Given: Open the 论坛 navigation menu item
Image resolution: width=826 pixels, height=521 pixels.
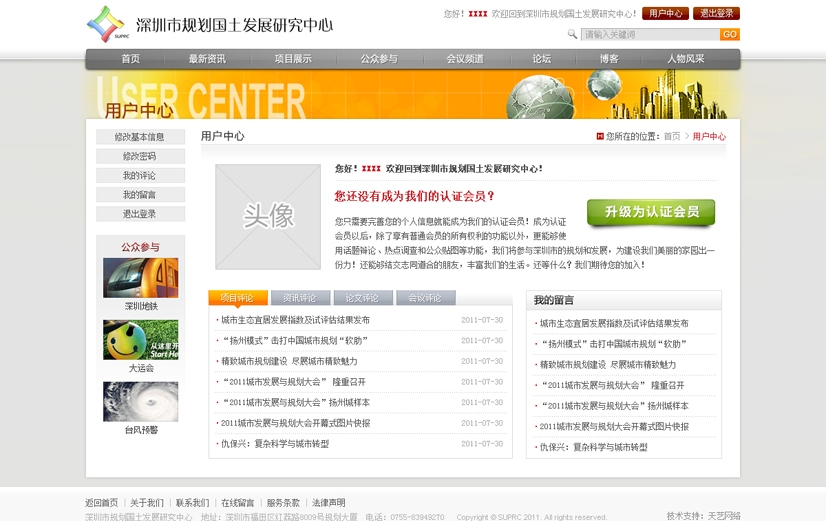Looking at the screenshot, I should point(541,59).
